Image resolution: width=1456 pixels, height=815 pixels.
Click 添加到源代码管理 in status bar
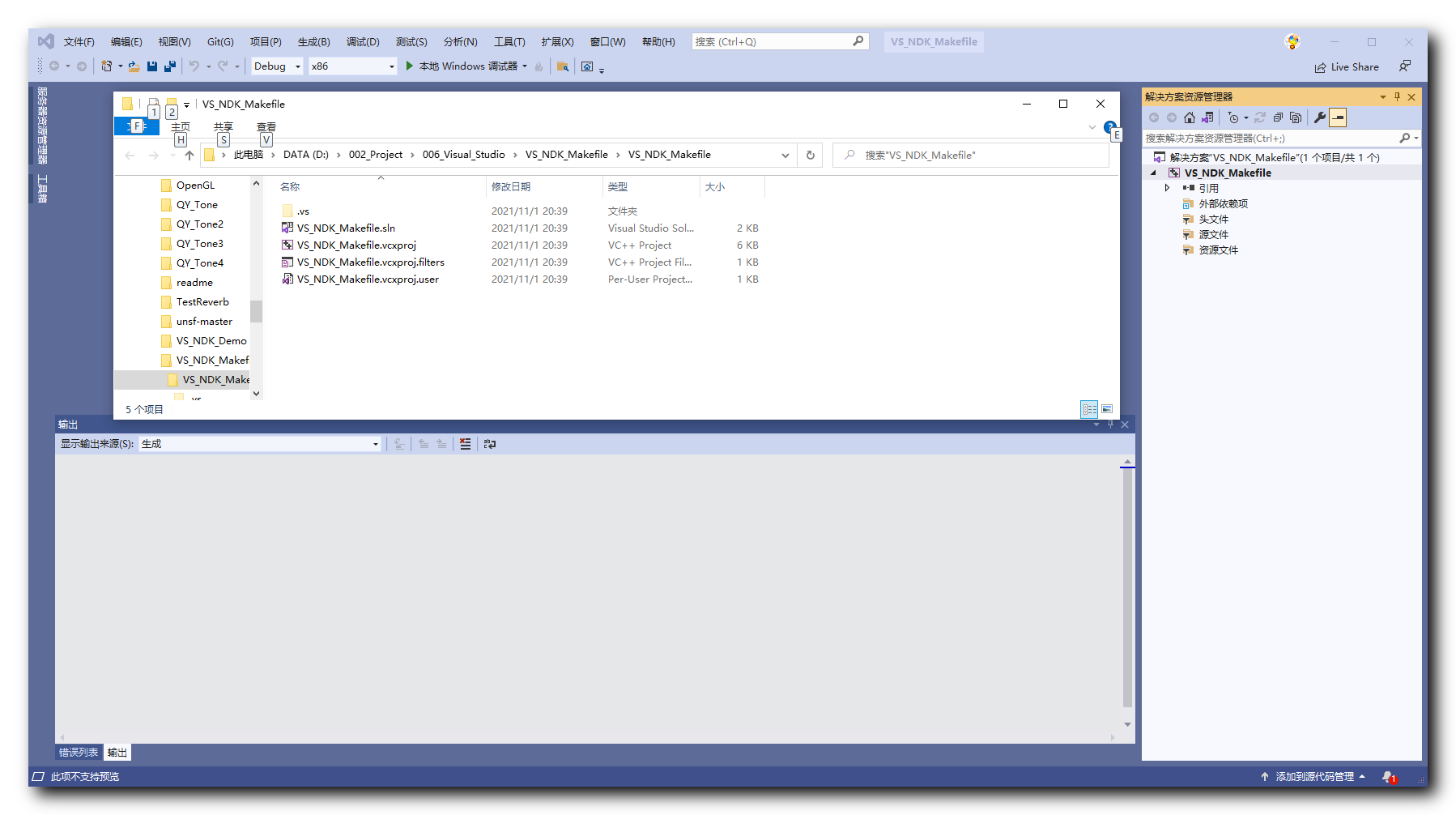(x=1313, y=777)
